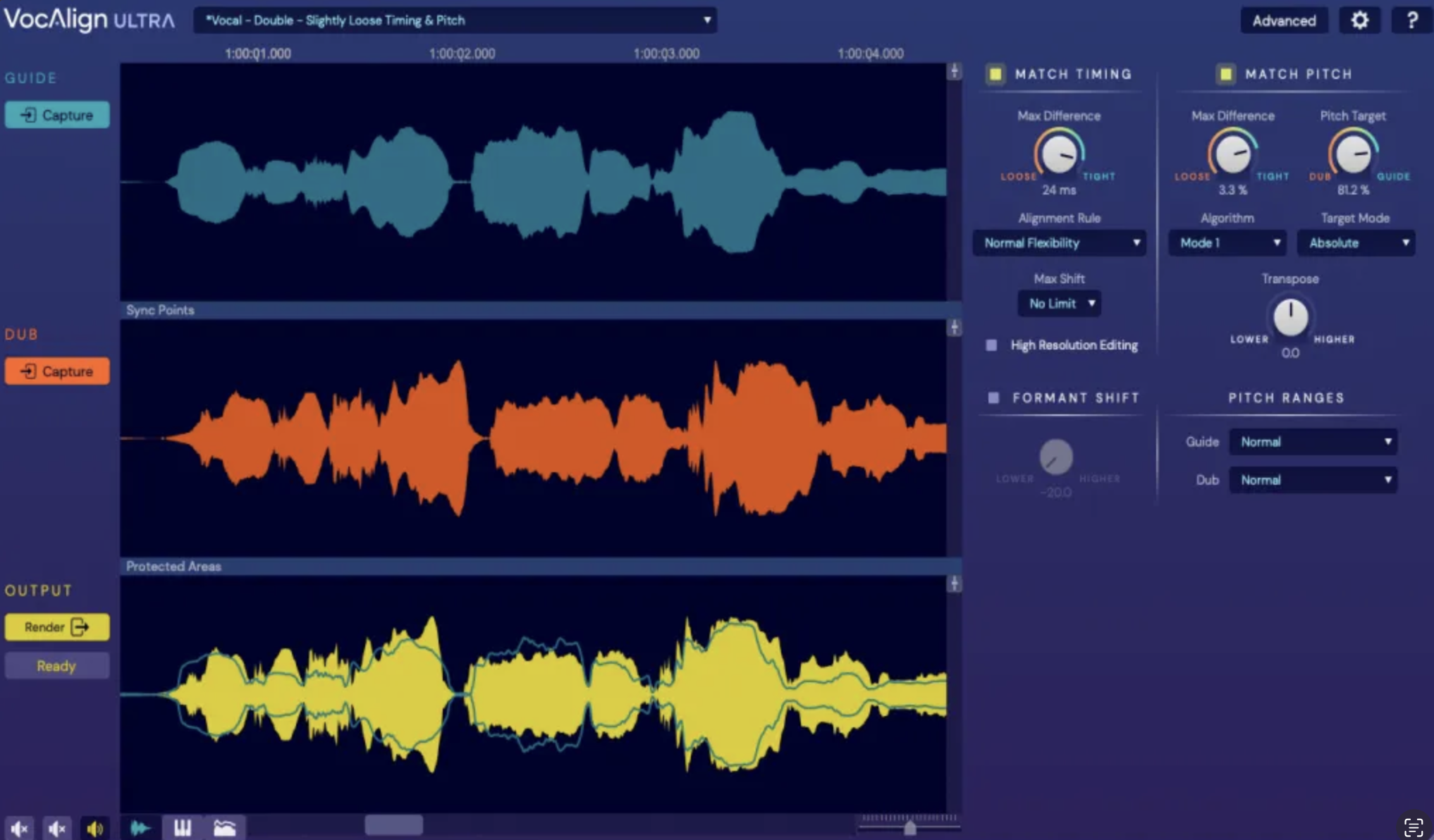Toggle the Match Pitch enable box

[x=1225, y=74]
